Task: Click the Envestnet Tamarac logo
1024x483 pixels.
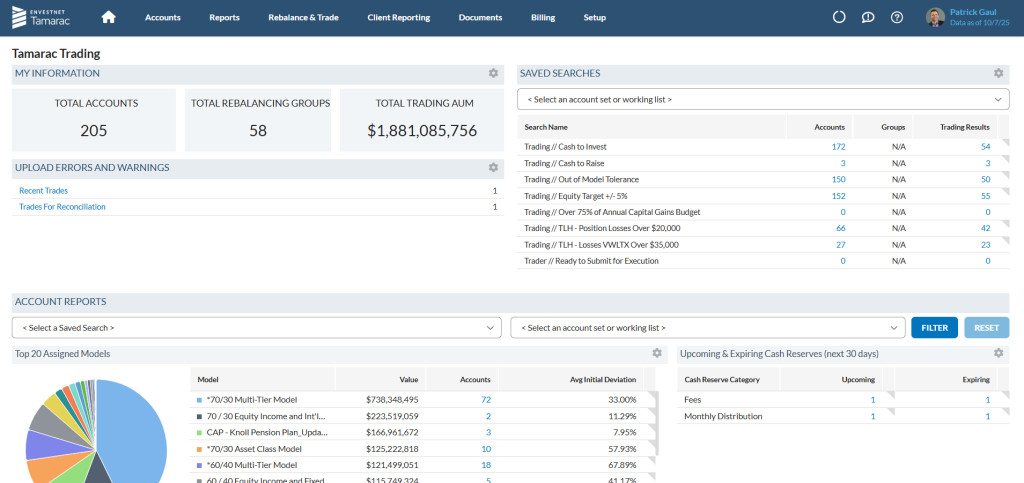Action: [x=40, y=18]
